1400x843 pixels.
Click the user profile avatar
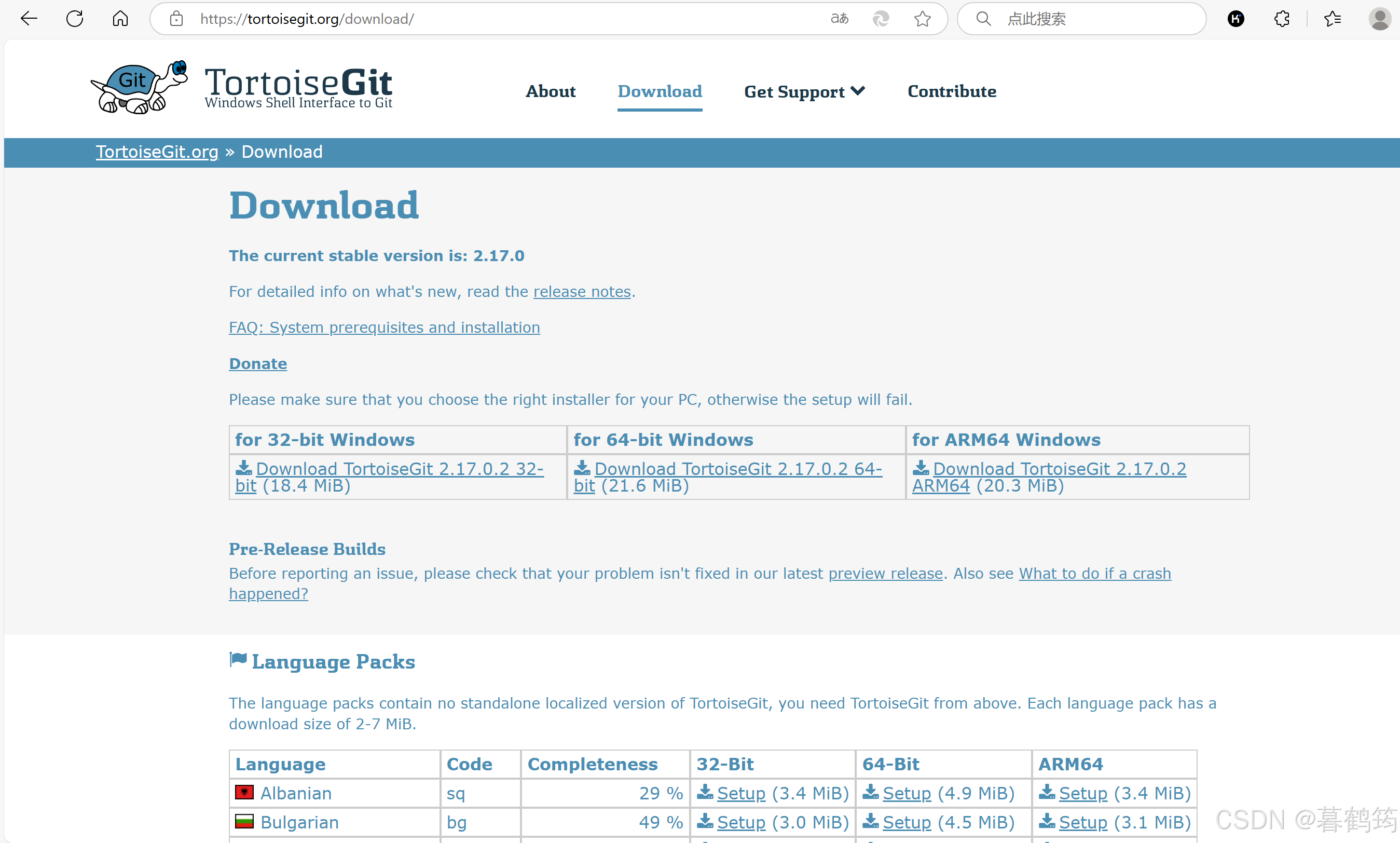(x=1379, y=19)
